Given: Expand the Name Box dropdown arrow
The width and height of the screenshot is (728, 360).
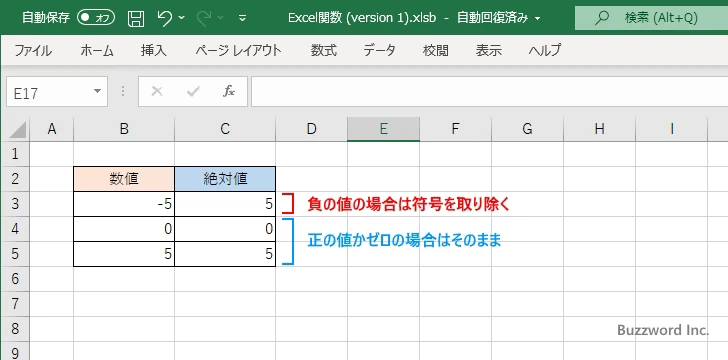Looking at the screenshot, I should point(98,91).
